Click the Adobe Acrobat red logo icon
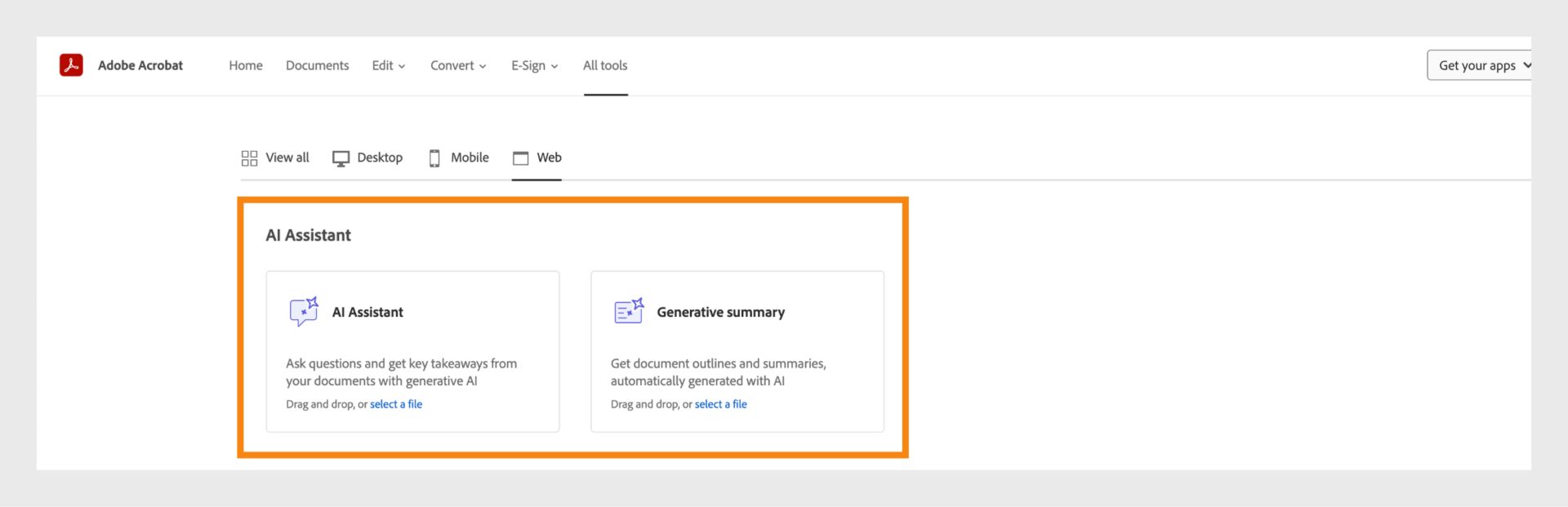Viewport: 1568px width, 507px height. tap(71, 65)
